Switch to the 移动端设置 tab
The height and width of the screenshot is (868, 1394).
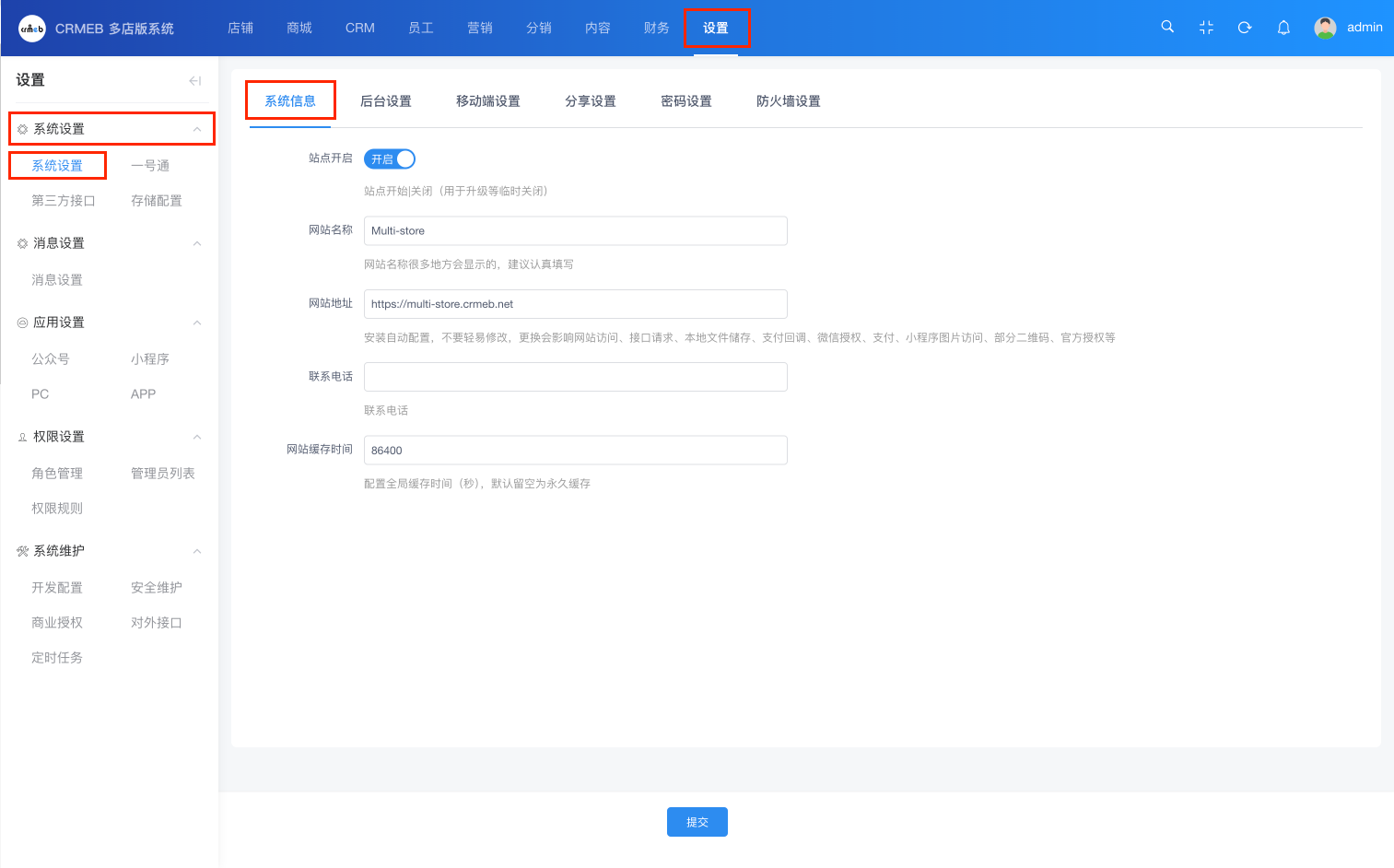tap(488, 101)
